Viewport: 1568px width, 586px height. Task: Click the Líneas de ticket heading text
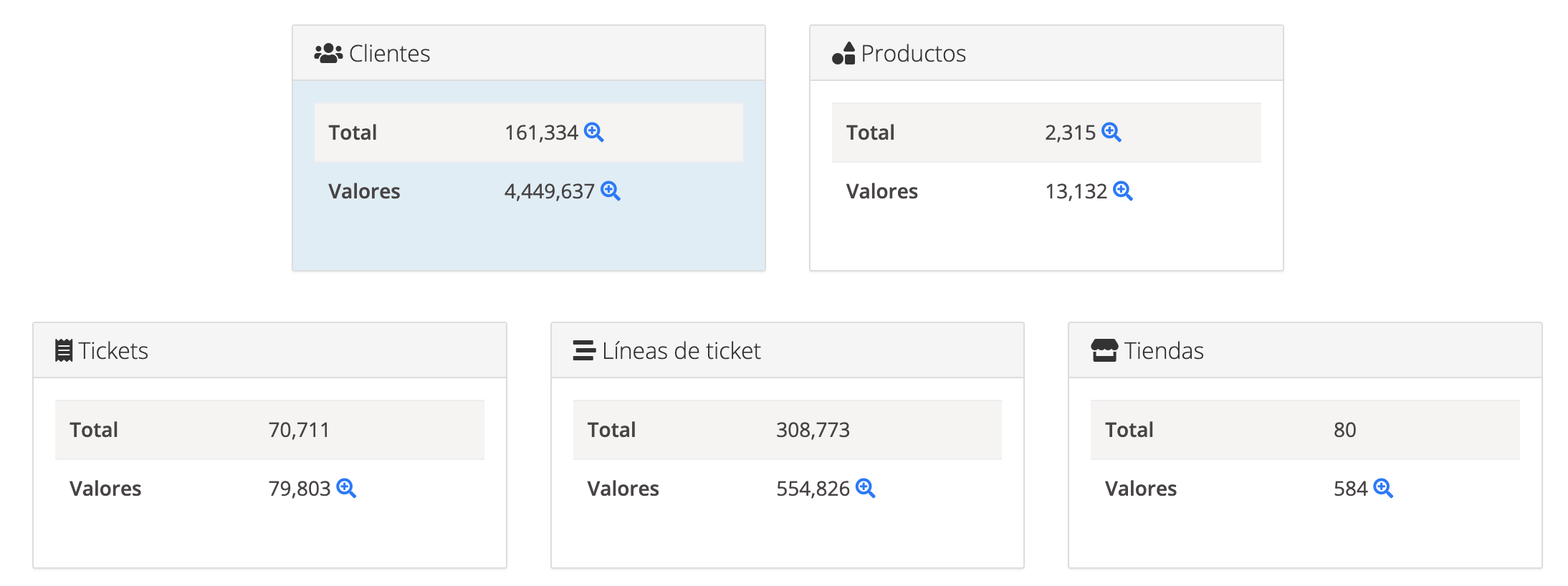[x=681, y=351]
